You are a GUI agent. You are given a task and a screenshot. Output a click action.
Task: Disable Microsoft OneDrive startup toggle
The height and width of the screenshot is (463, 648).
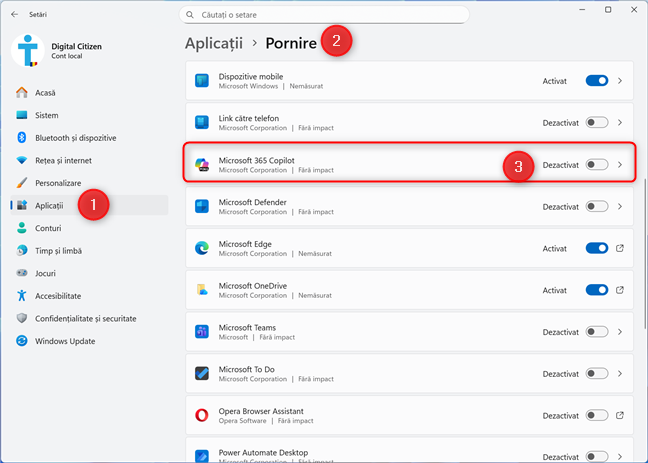pos(597,290)
